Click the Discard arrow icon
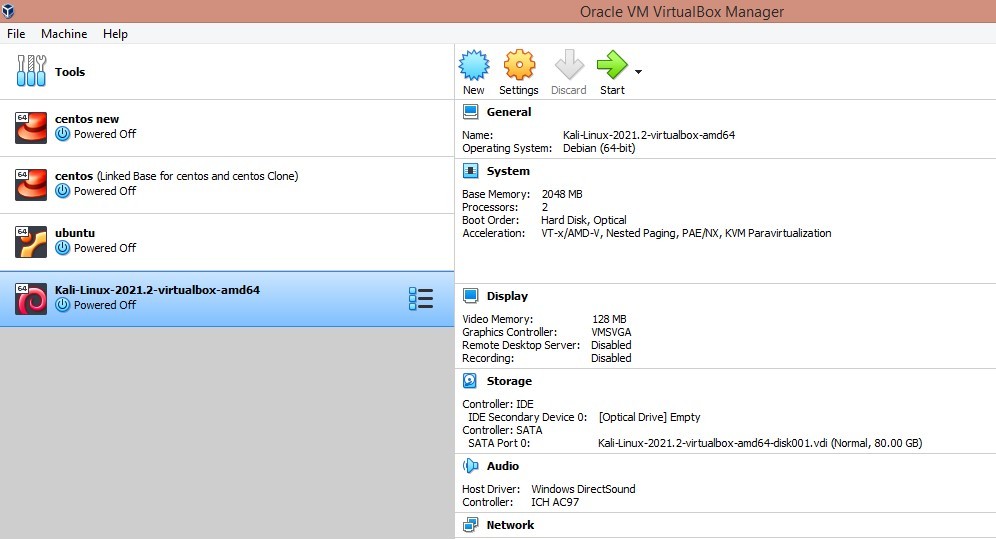Image resolution: width=996 pixels, height=539 pixels. coord(569,65)
